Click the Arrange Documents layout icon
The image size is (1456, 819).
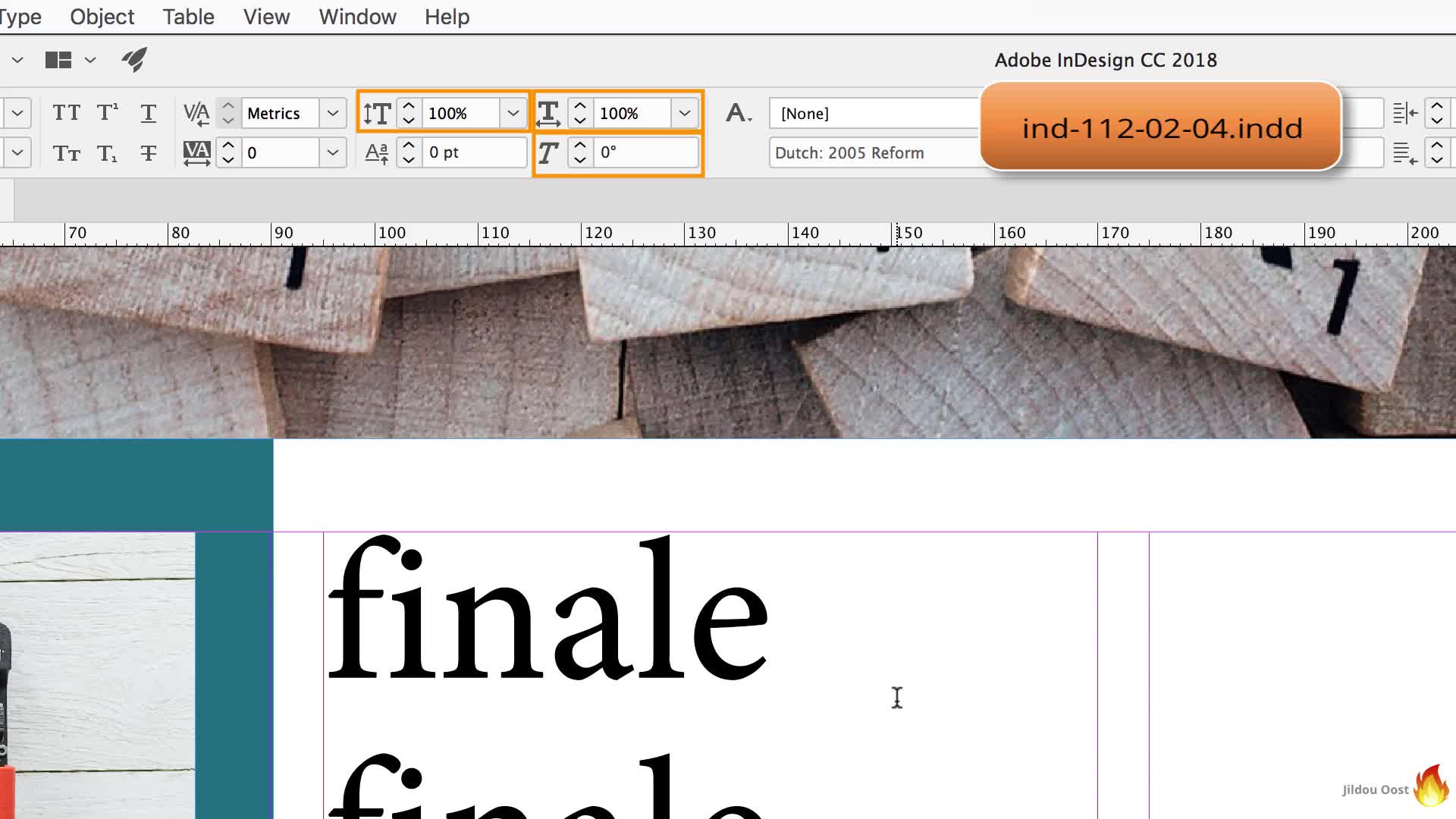coord(58,60)
